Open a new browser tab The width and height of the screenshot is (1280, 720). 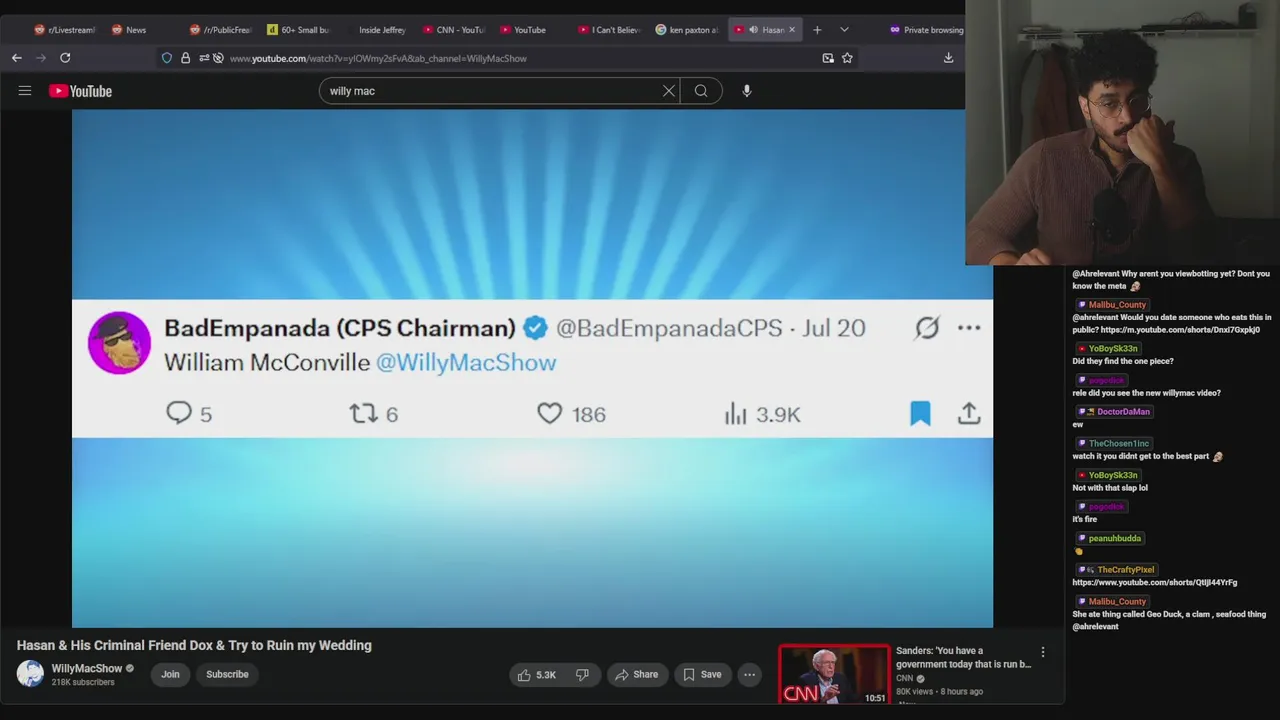817,30
